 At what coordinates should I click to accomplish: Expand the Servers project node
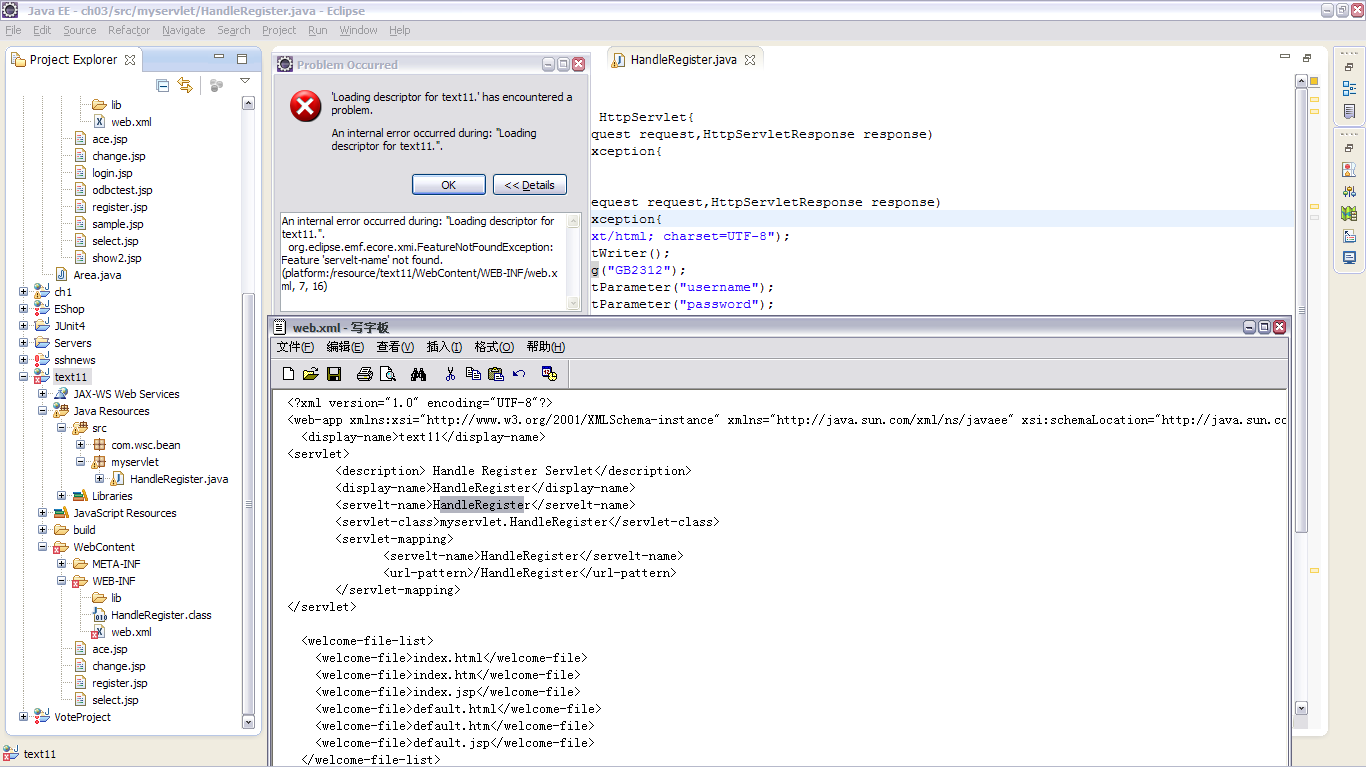coord(24,343)
